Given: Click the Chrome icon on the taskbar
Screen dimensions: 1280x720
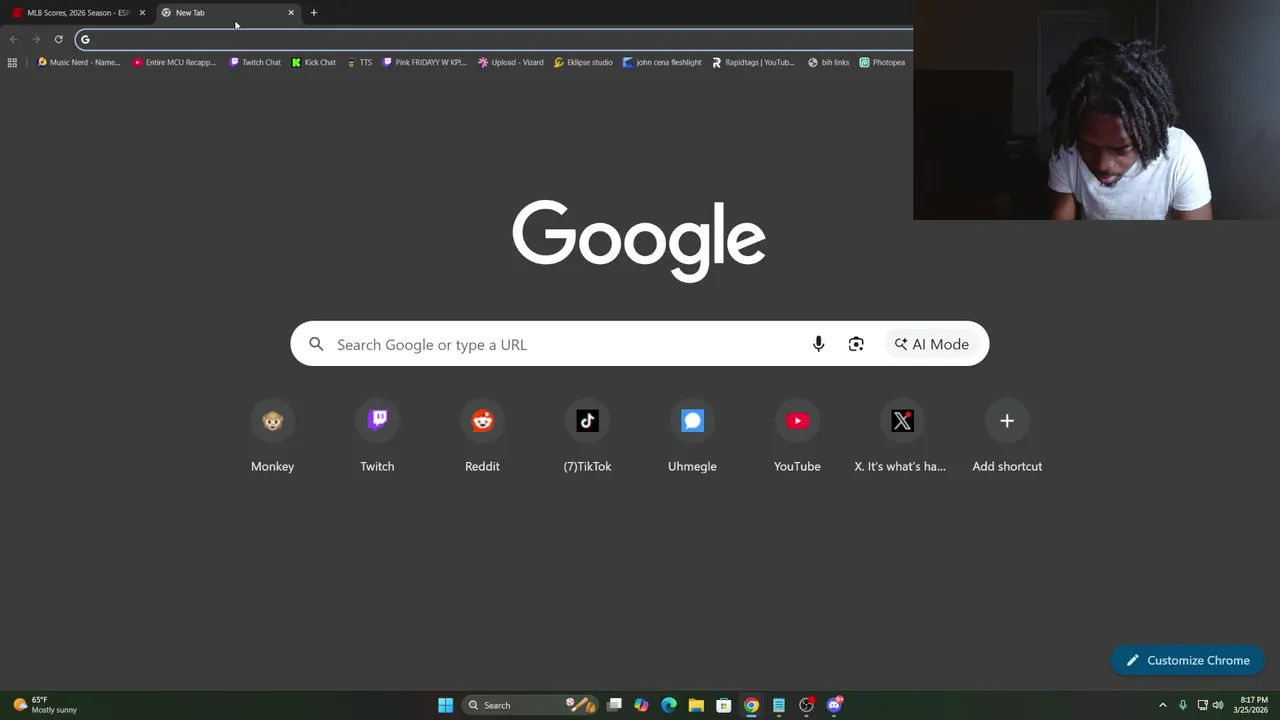Looking at the screenshot, I should click(x=751, y=705).
